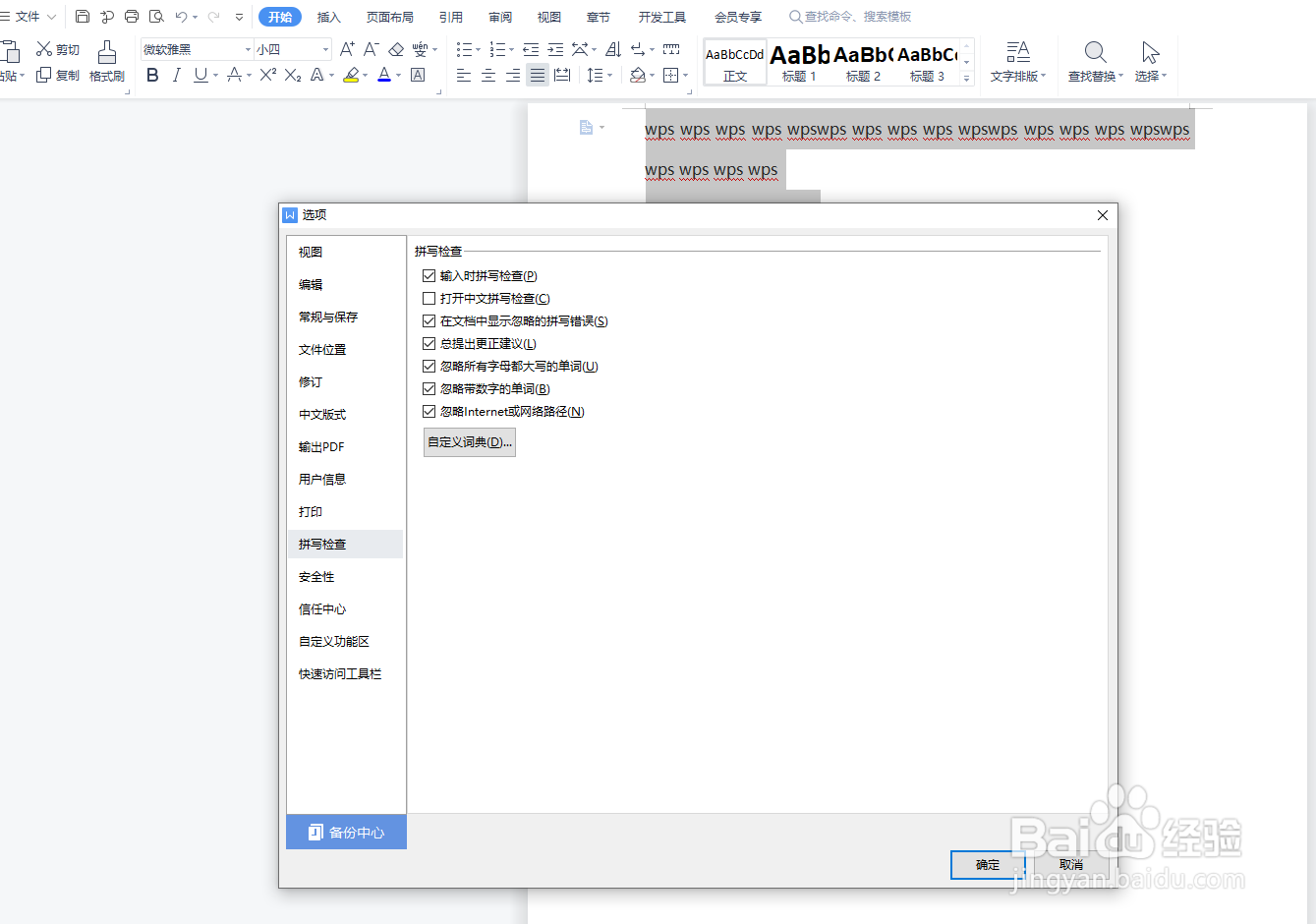Expand the 文件 menu dropdown
Screen dimensions: 1316x924
[52, 17]
